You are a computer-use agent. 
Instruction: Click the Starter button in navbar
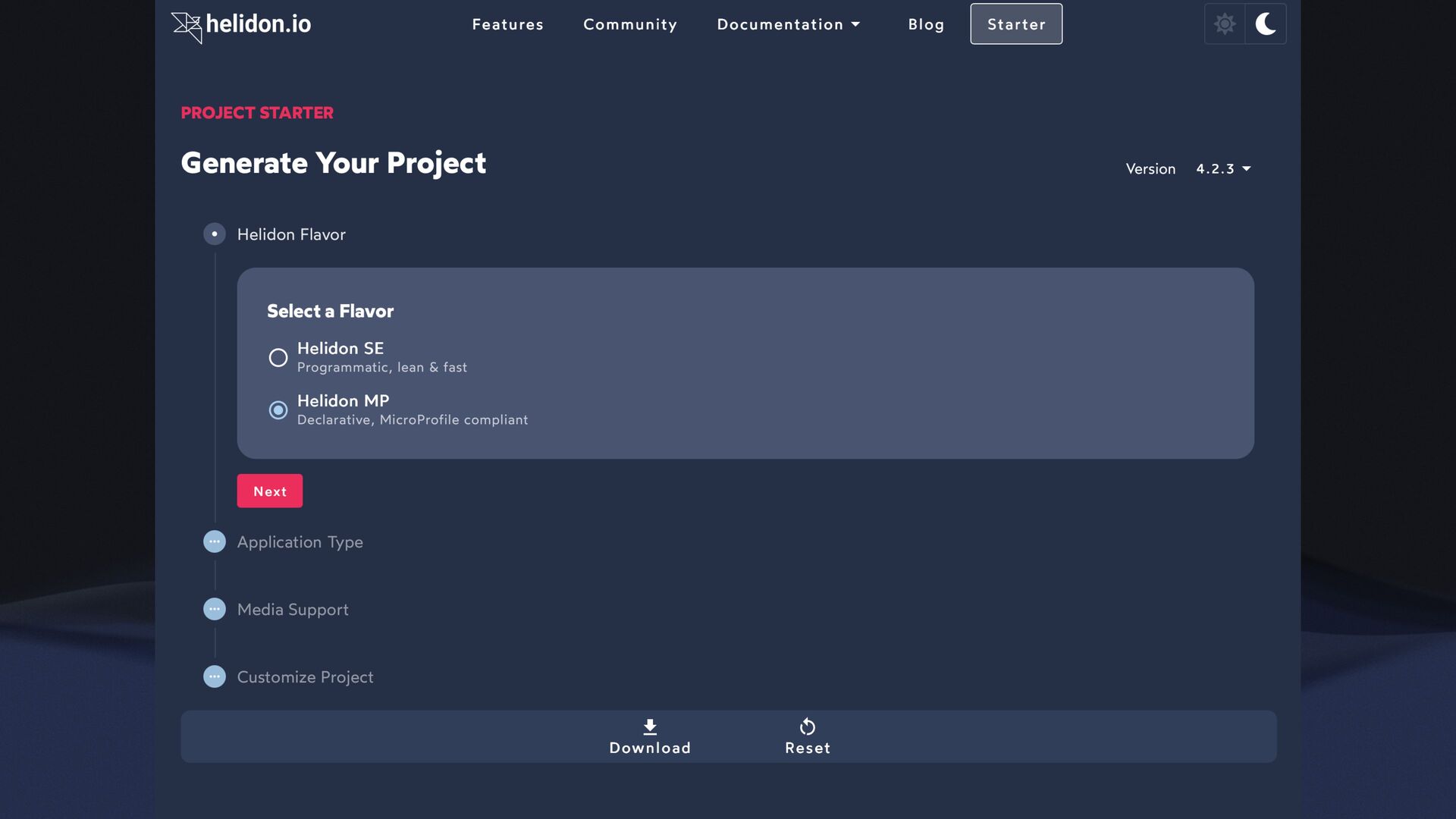point(1016,24)
